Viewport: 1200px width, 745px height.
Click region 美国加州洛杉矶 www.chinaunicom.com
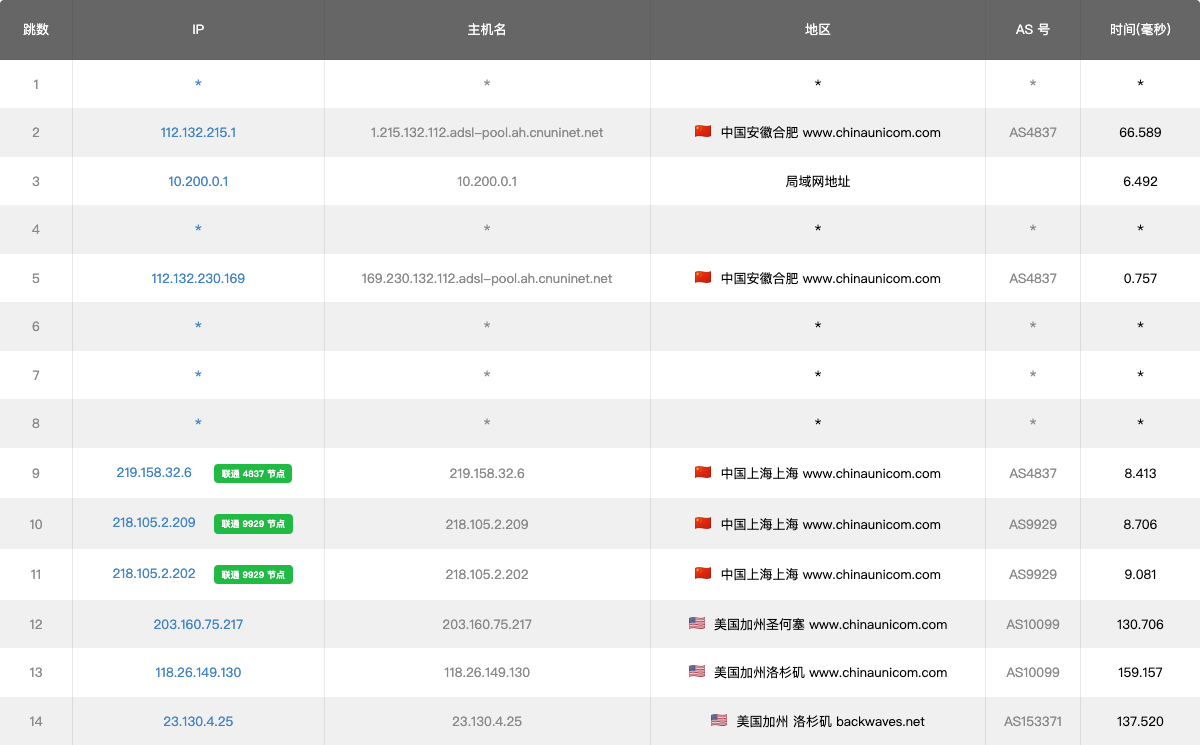pyautogui.click(x=830, y=672)
